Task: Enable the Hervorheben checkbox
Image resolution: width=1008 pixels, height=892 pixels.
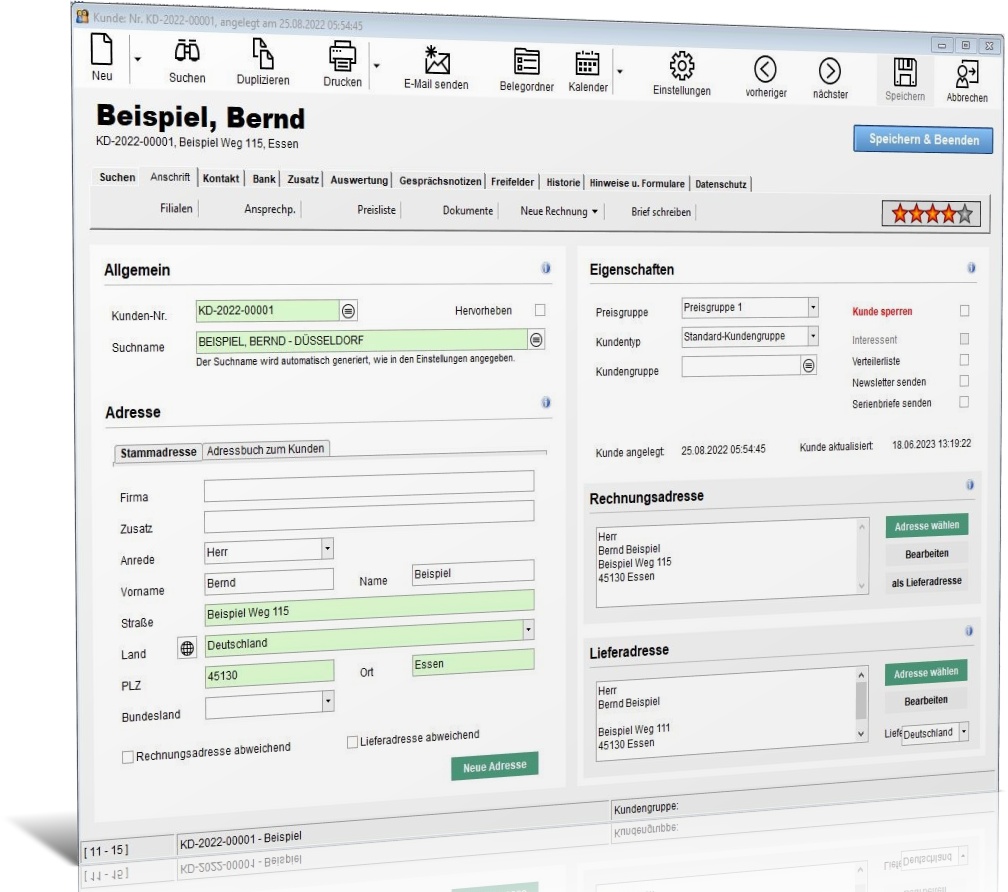Action: coord(540,310)
